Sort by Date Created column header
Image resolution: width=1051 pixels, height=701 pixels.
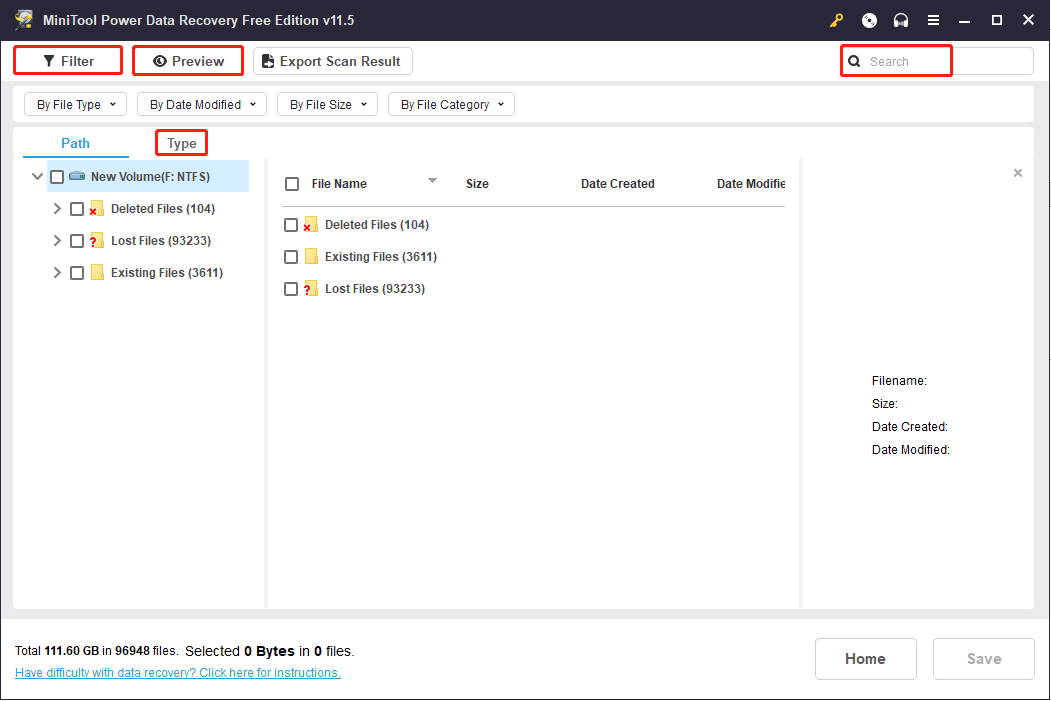click(617, 184)
